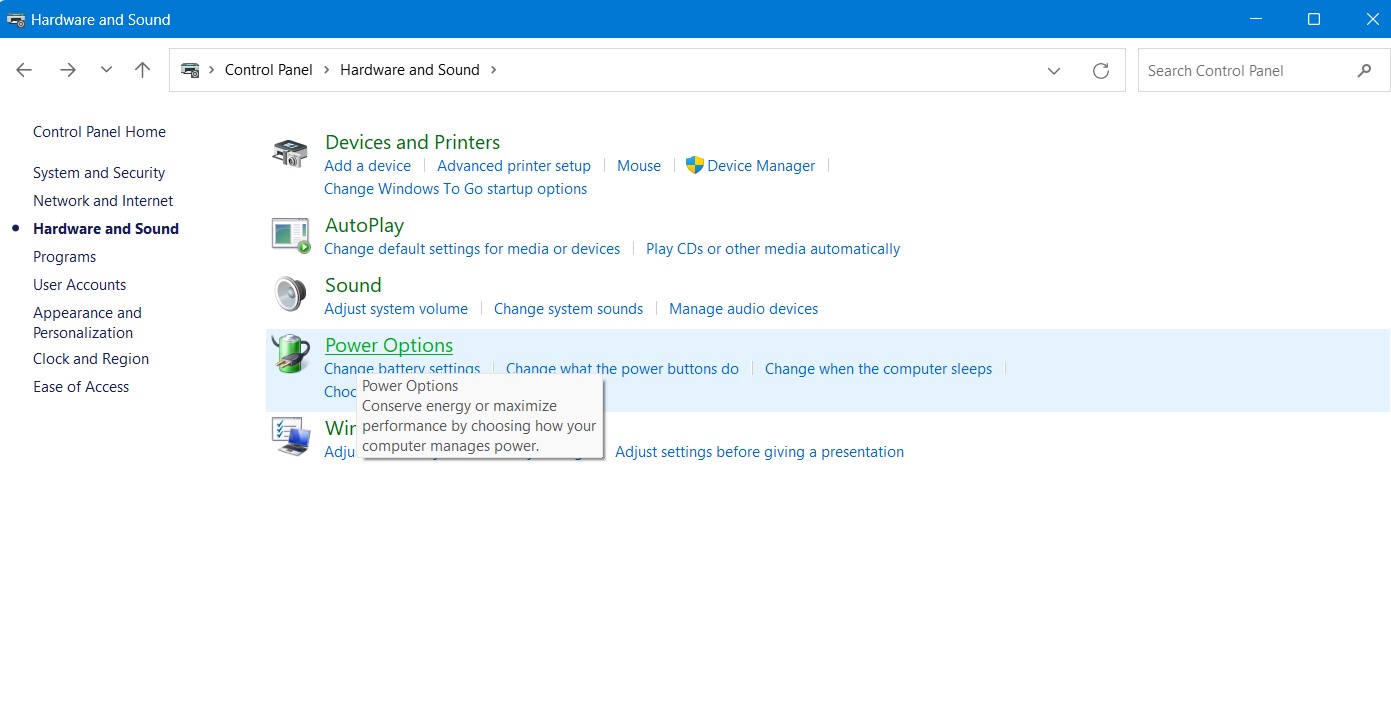Go up one level with up arrow

(142, 70)
